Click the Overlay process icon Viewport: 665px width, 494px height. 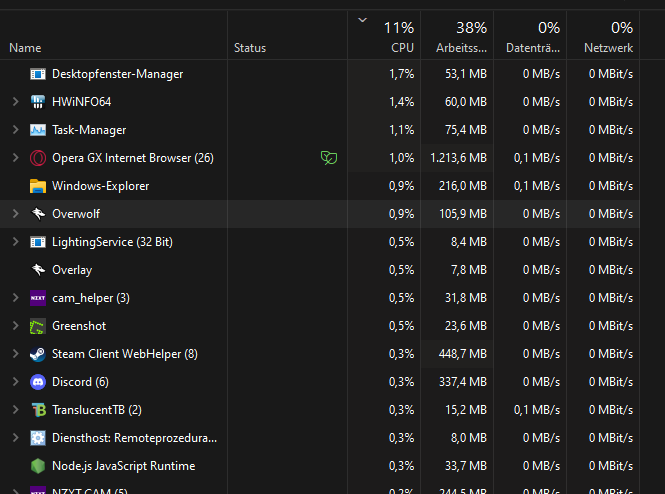(x=38, y=270)
